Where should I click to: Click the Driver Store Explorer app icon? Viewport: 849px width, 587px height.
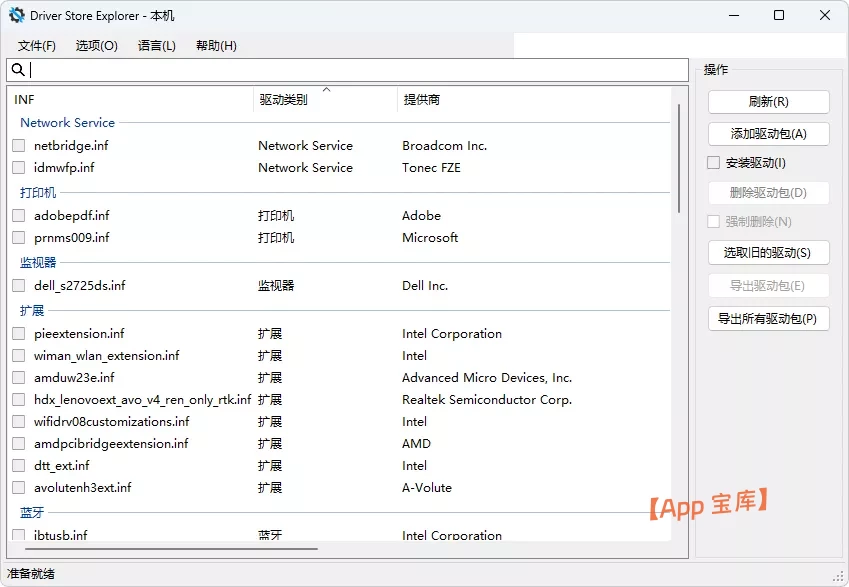pos(17,15)
